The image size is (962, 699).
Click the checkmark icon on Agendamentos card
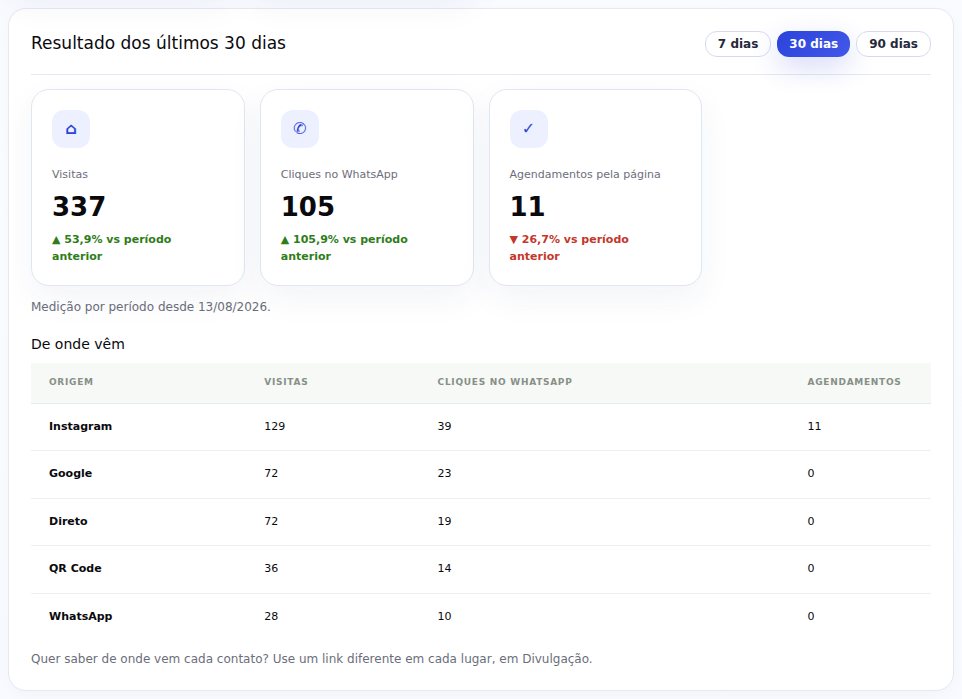(x=528, y=129)
